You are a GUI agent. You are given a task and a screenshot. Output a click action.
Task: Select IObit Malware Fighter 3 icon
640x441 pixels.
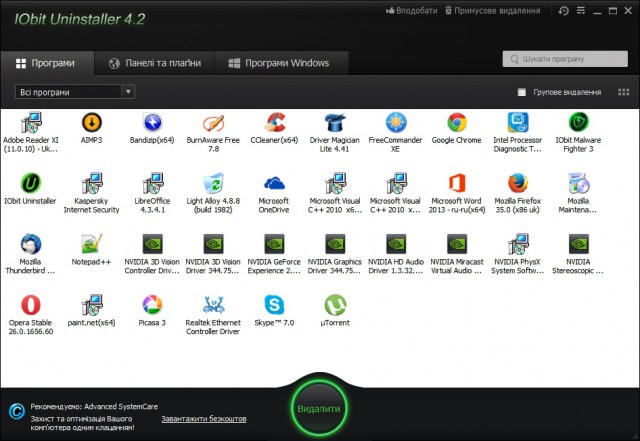pos(578,122)
